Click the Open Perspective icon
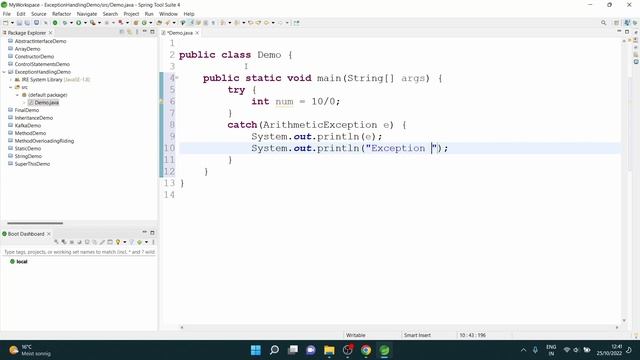This screenshot has width=640, height=360. tap(616, 23)
